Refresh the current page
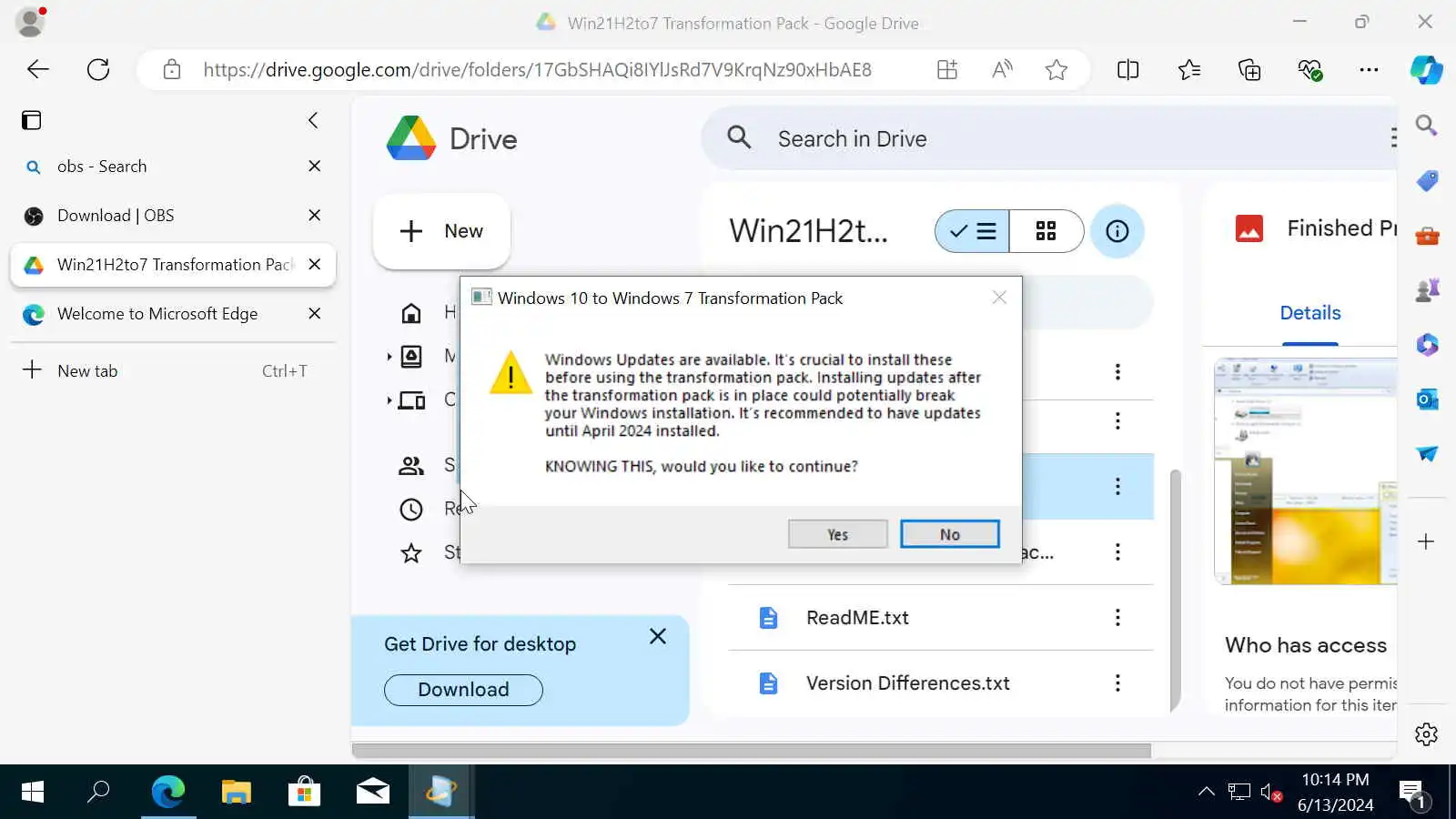Viewport: 1456px width, 819px height. pyautogui.click(x=98, y=69)
